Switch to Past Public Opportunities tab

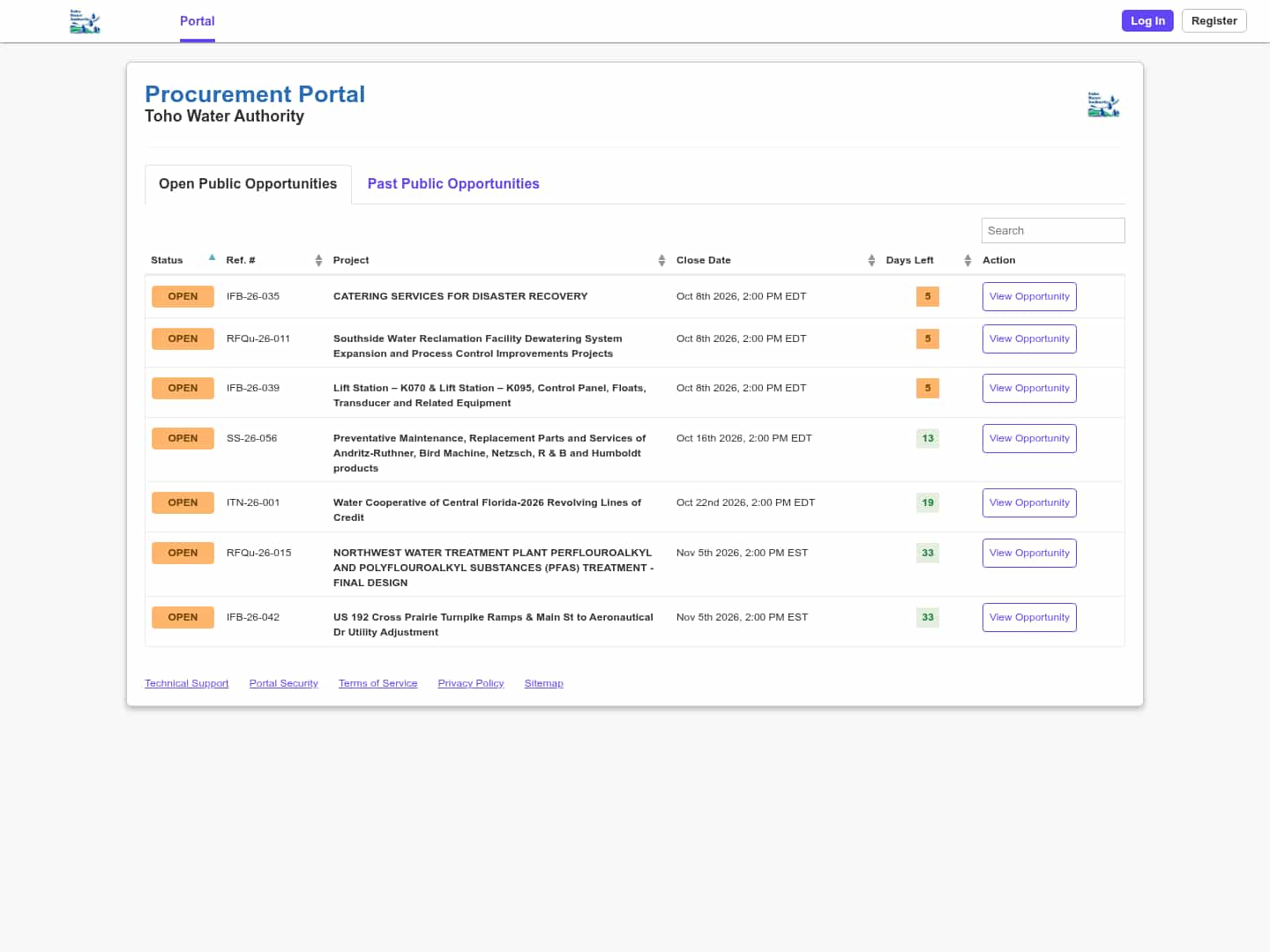click(x=453, y=183)
